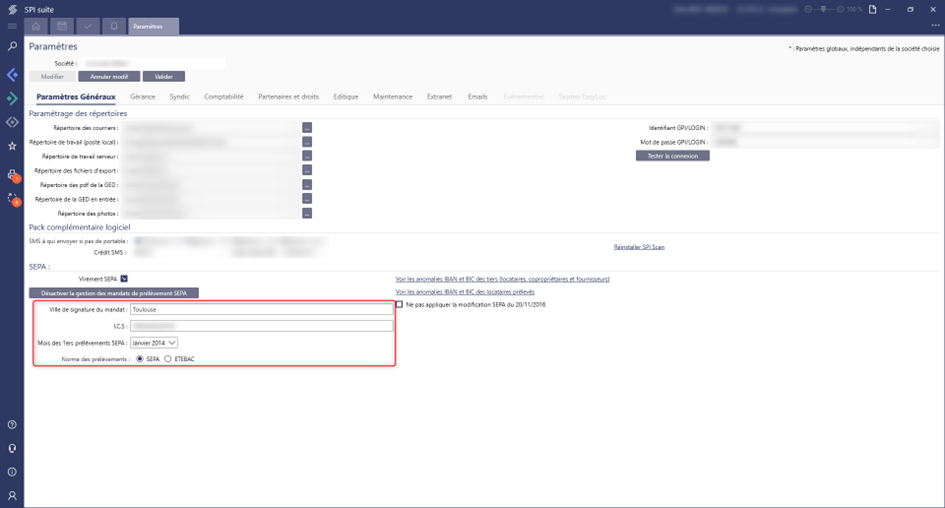Image resolution: width=945 pixels, height=508 pixels.
Task: Click the Annuler modif button
Action: [109, 77]
